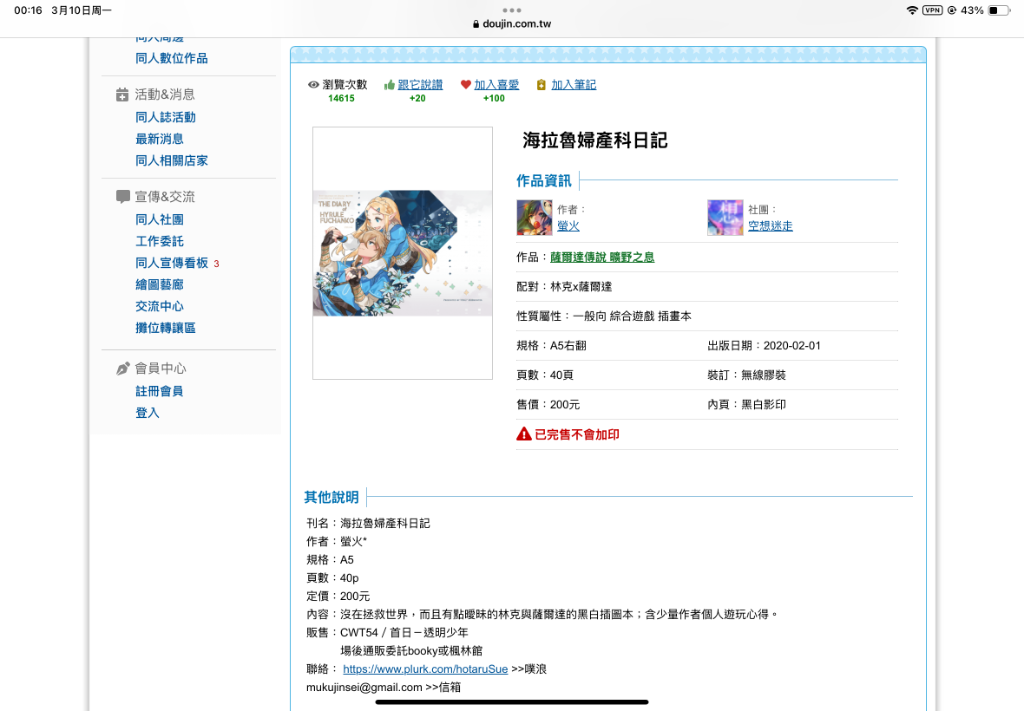Screen dimensions: 1024x711
Task: Tap the 00:16 clock in status bar
Action: [x=28, y=10]
